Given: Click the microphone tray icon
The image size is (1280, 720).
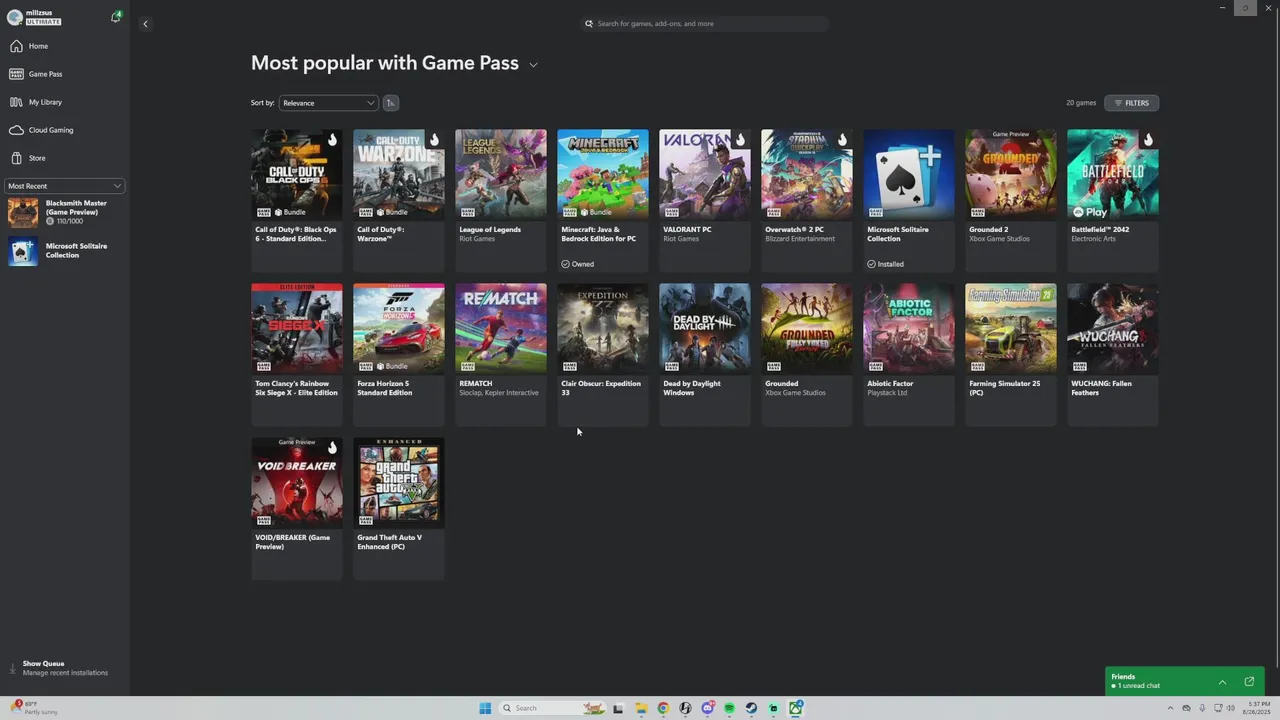Looking at the screenshot, I should click(x=1202, y=708).
